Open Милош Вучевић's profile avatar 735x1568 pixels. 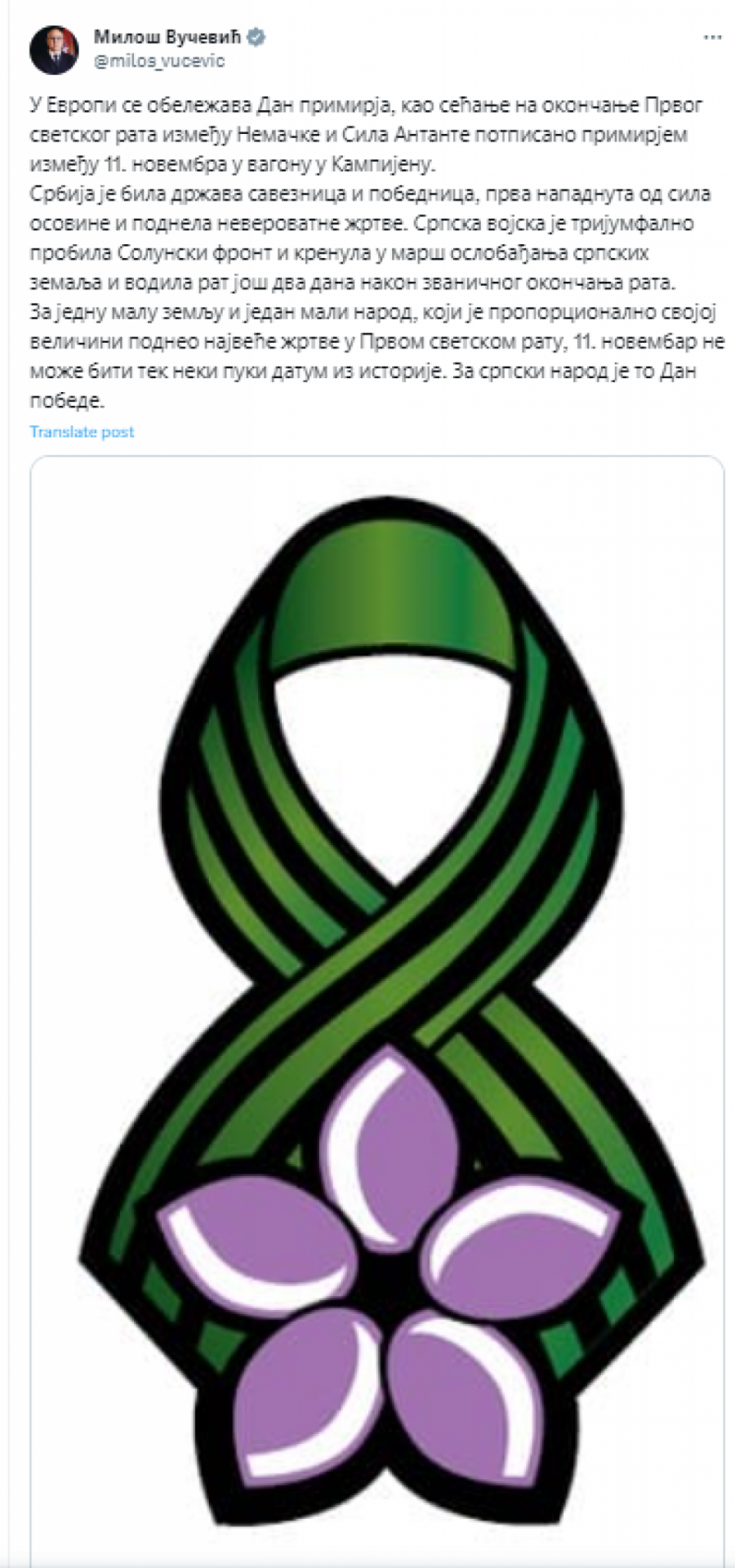(54, 50)
